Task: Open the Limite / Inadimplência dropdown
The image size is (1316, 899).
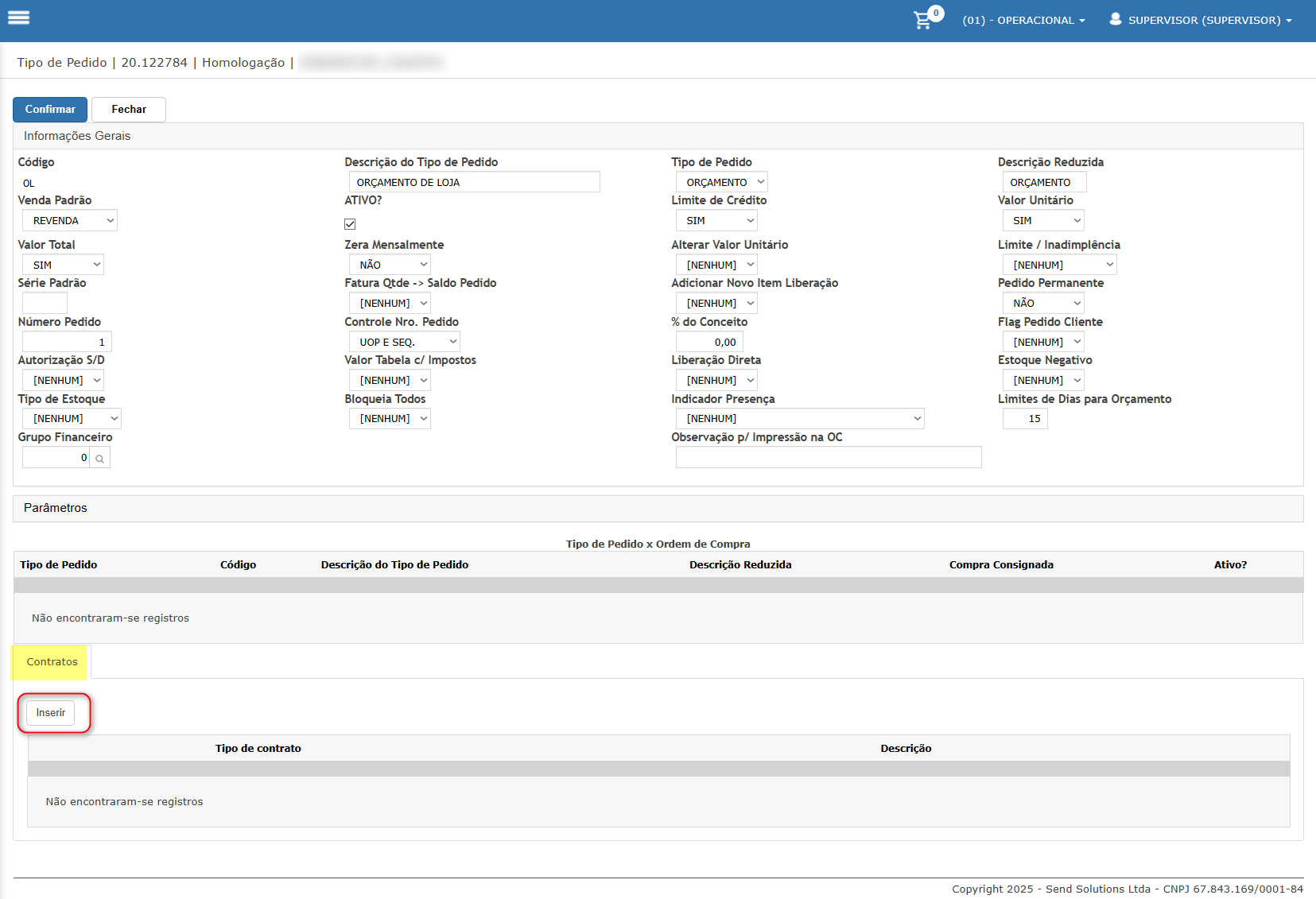Action: 1059,265
